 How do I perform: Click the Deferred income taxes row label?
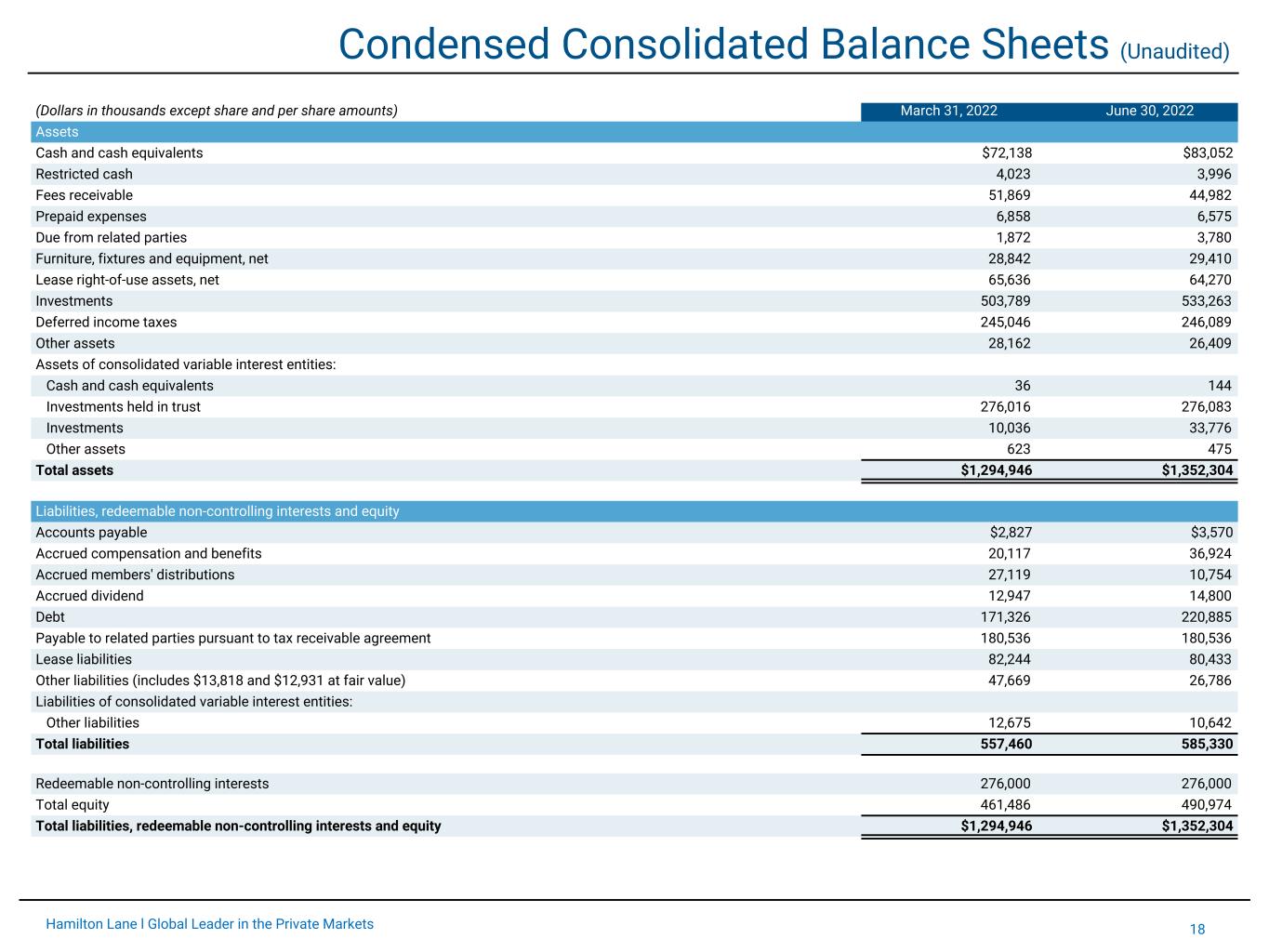point(106,323)
